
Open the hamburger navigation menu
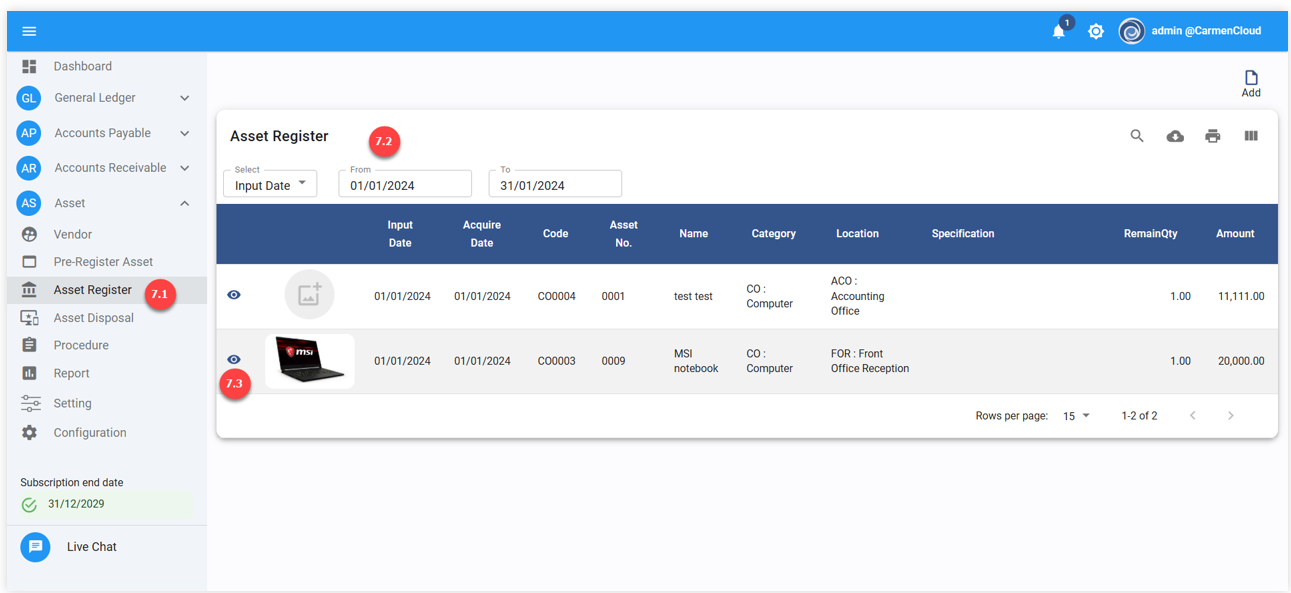click(x=29, y=31)
